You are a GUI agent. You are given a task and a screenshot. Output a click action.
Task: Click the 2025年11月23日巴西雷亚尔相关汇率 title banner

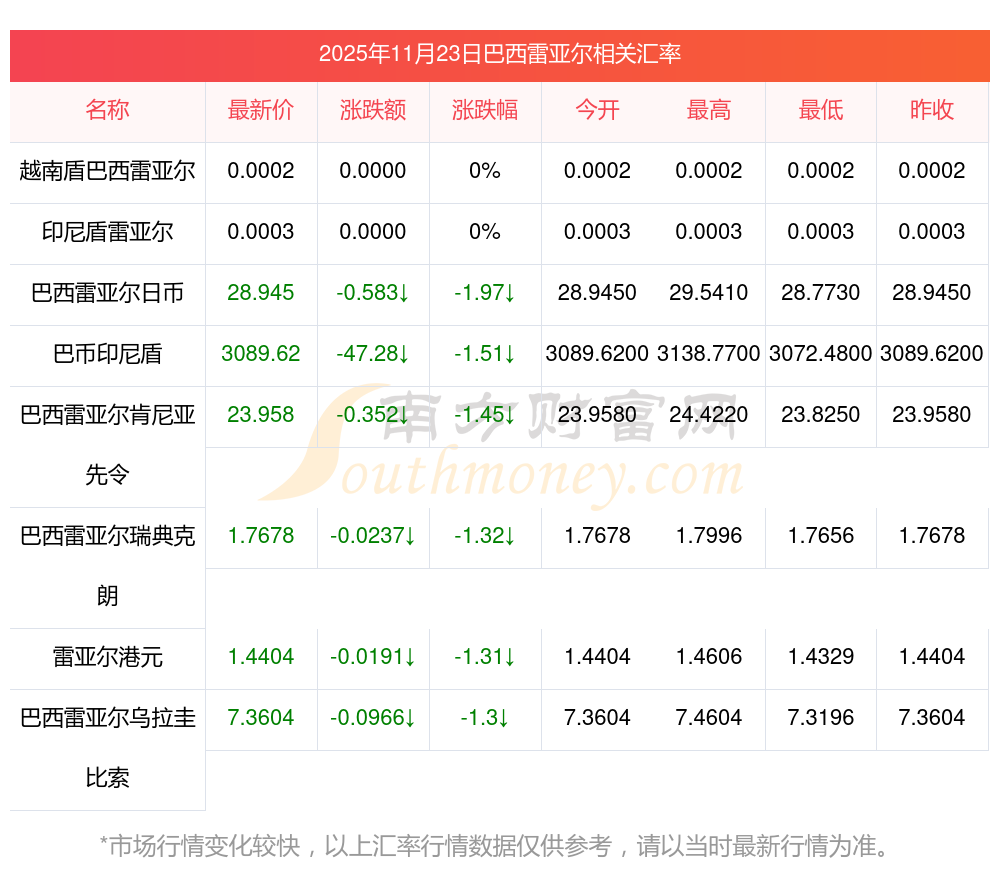[500, 54]
